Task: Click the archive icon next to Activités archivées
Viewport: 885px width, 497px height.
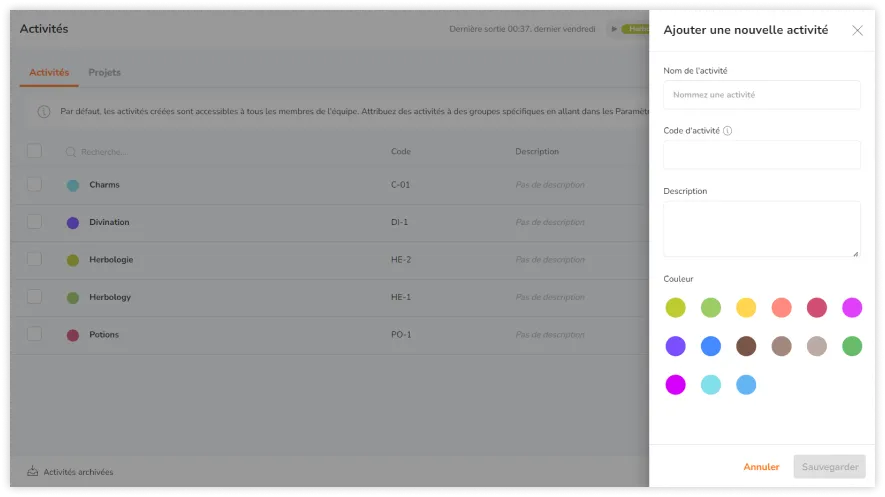Action: pyautogui.click(x=32, y=472)
